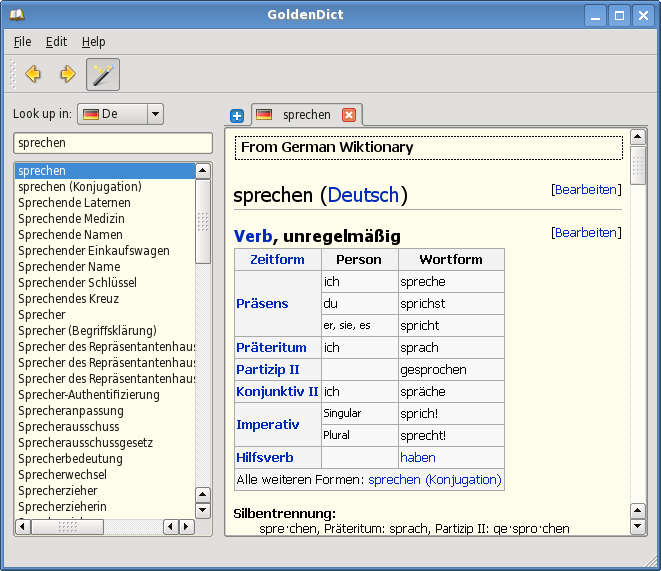The width and height of the screenshot is (661, 571).
Task: Click the 'haben' Hilfsverb link
Action: tap(418, 458)
